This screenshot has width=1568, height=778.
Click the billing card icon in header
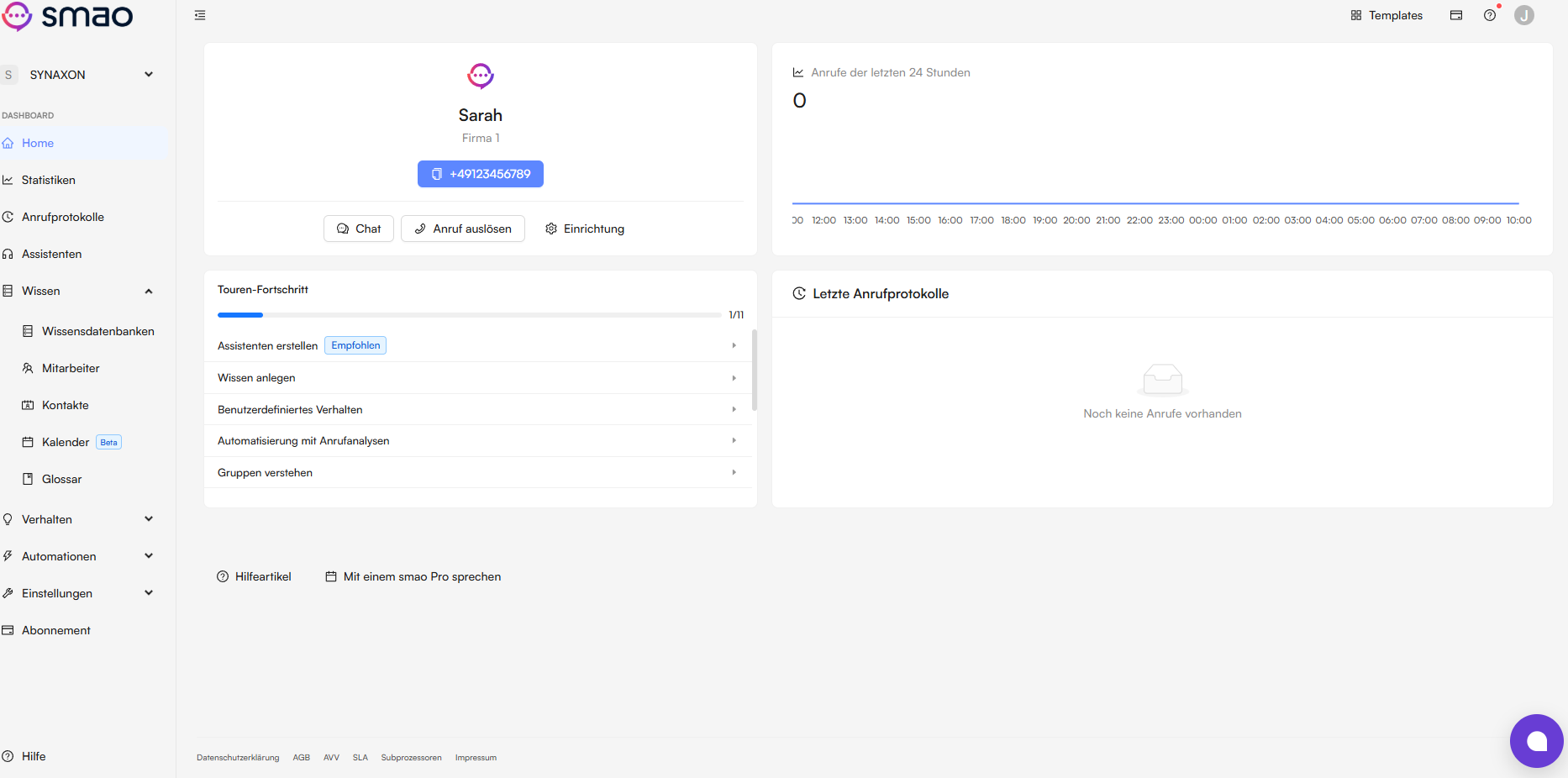1456,15
